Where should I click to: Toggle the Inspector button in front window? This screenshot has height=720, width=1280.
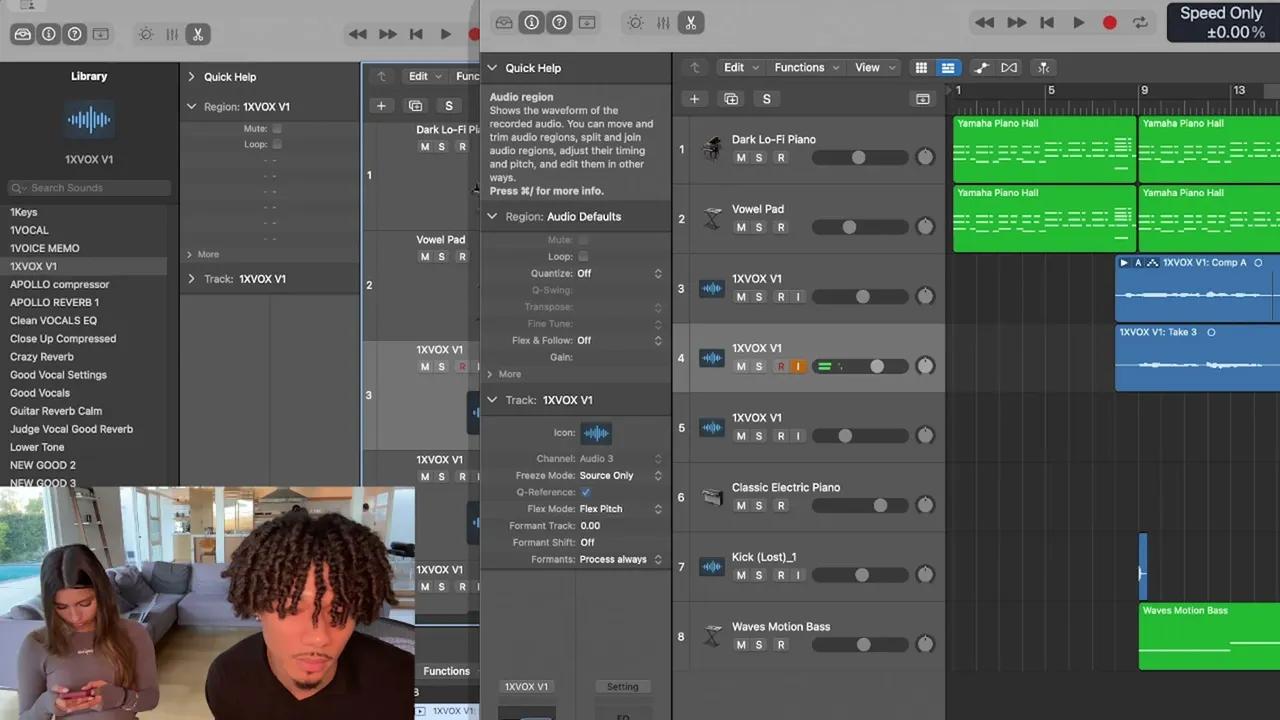click(532, 22)
